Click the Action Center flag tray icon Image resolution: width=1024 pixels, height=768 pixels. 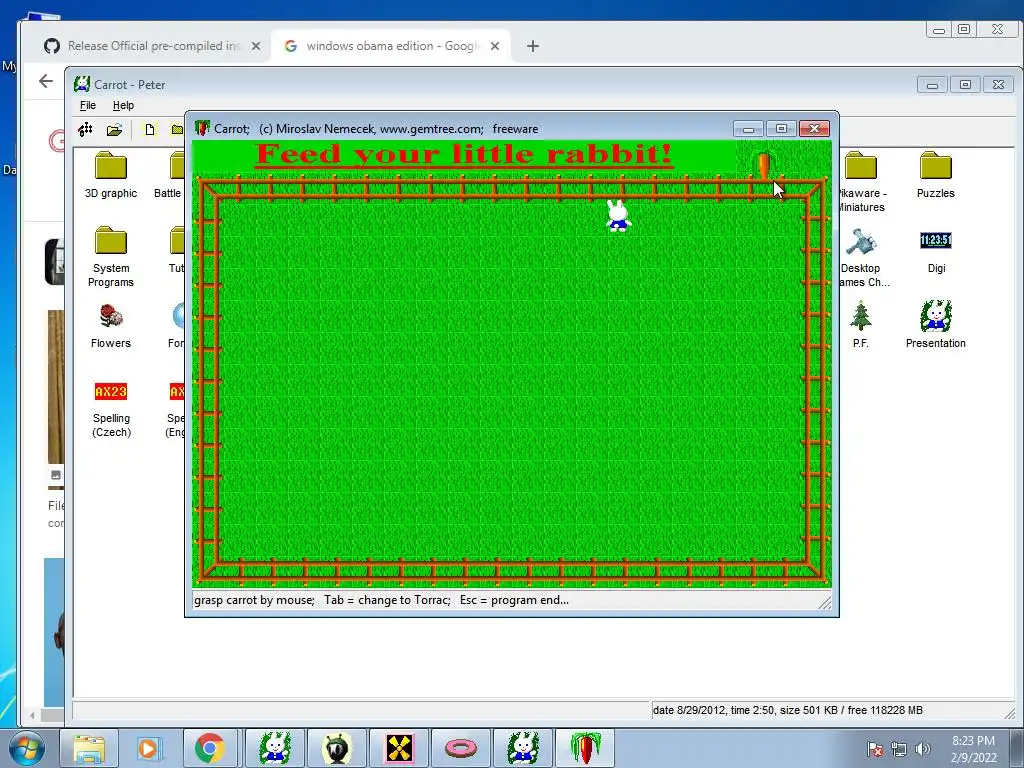pos(874,749)
